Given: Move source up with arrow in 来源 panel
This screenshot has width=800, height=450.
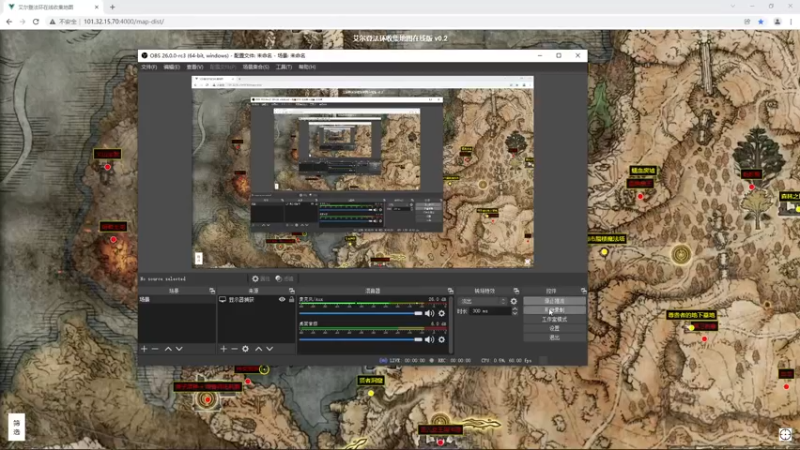Looking at the screenshot, I should coord(258,349).
